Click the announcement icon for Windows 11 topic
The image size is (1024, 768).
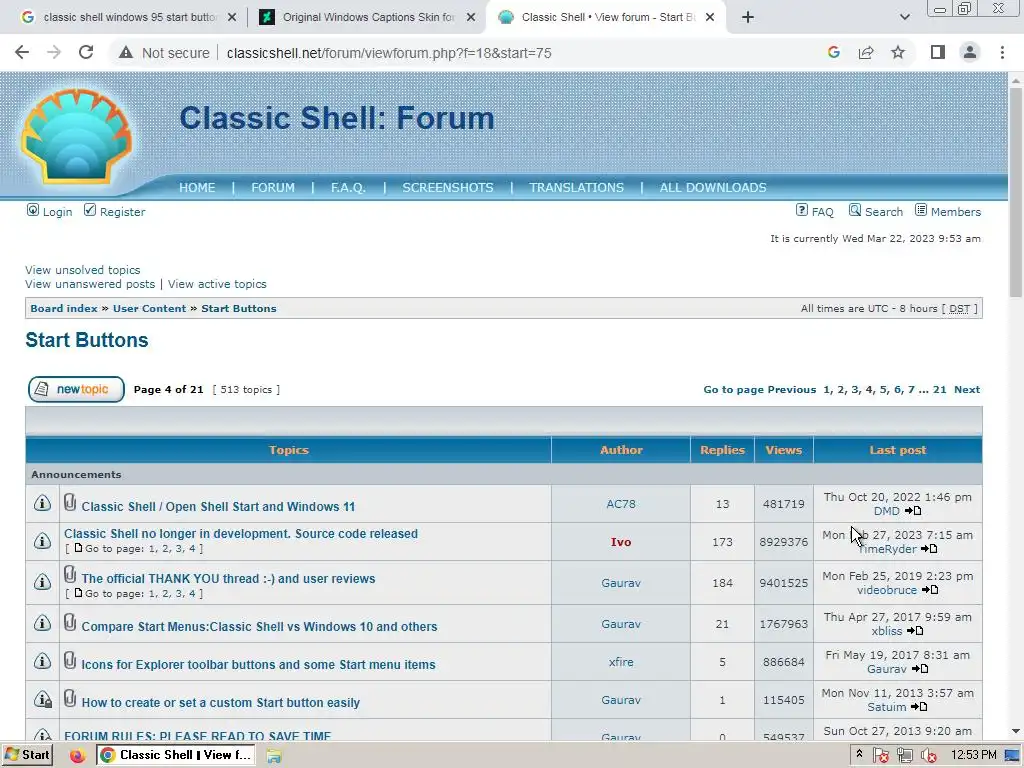pyautogui.click(x=42, y=503)
